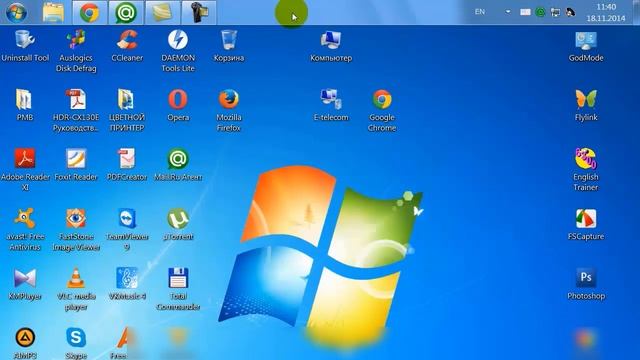Screen dimensions: 640x360
Task: Select the CCleaner desktop icon
Action: (x=127, y=46)
